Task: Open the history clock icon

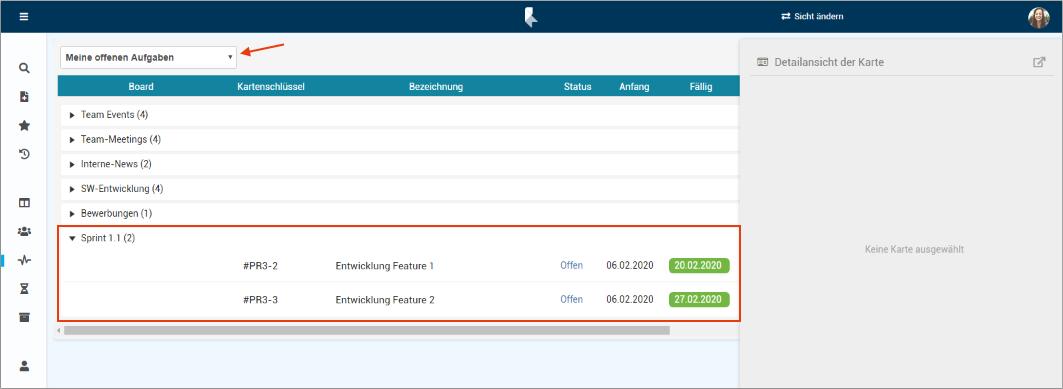Action: (x=24, y=154)
